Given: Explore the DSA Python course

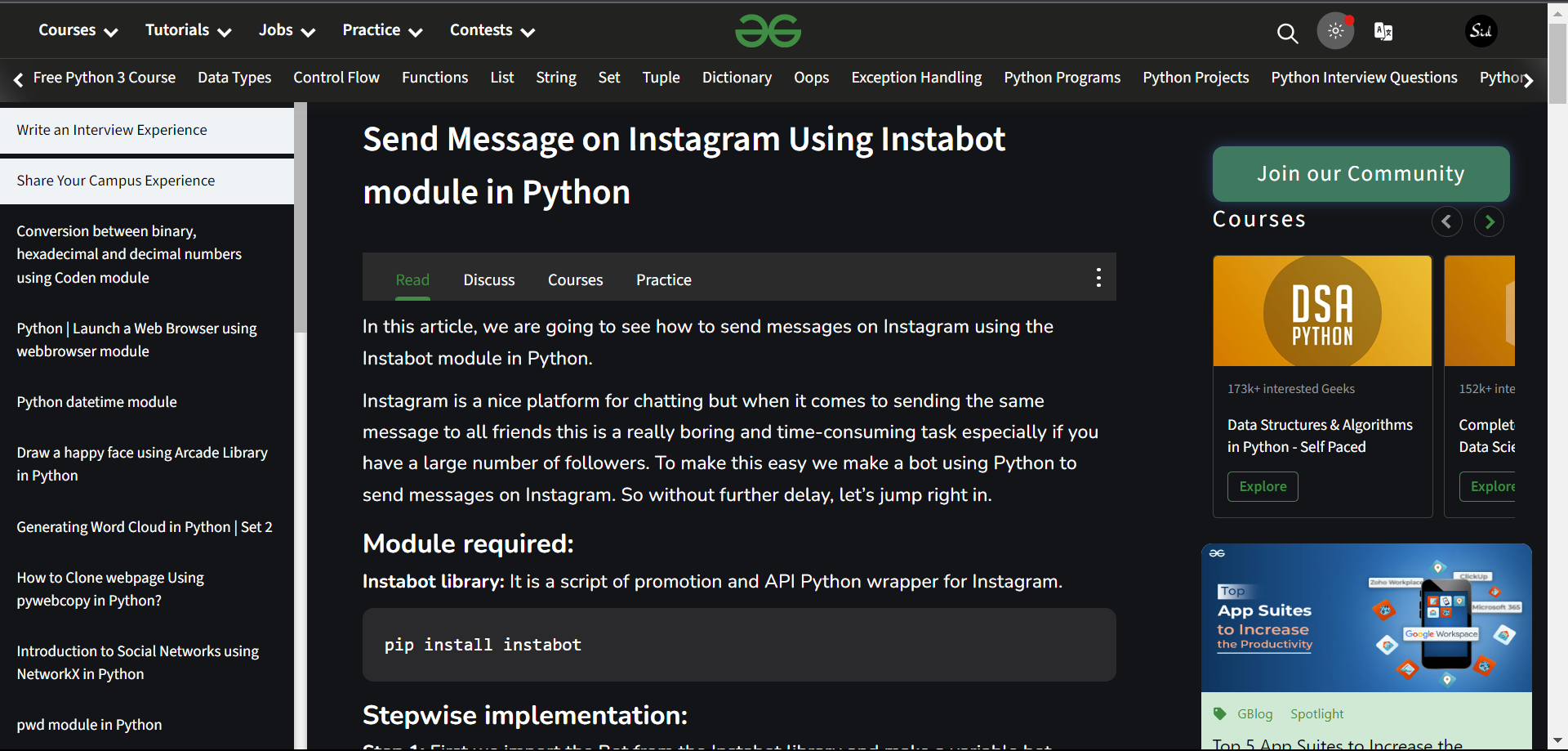Looking at the screenshot, I should pos(1263,486).
